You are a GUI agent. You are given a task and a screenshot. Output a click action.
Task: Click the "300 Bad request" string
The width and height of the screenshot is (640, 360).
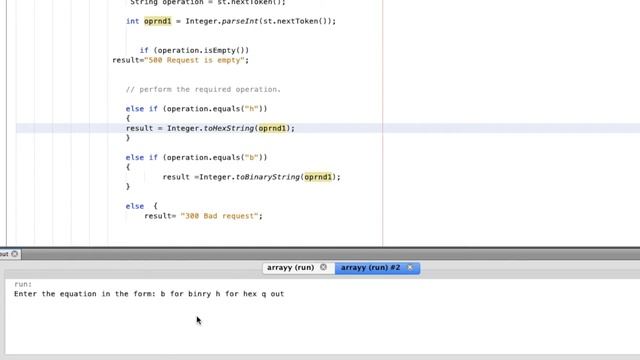220,216
